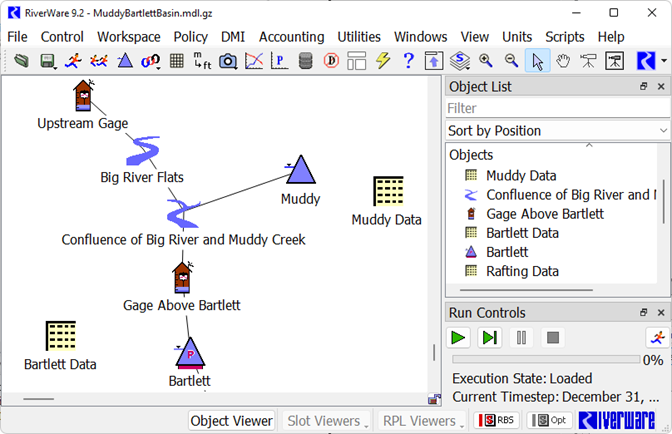Toggle the Opt controller button
The height and width of the screenshot is (434, 672).
tap(551, 421)
